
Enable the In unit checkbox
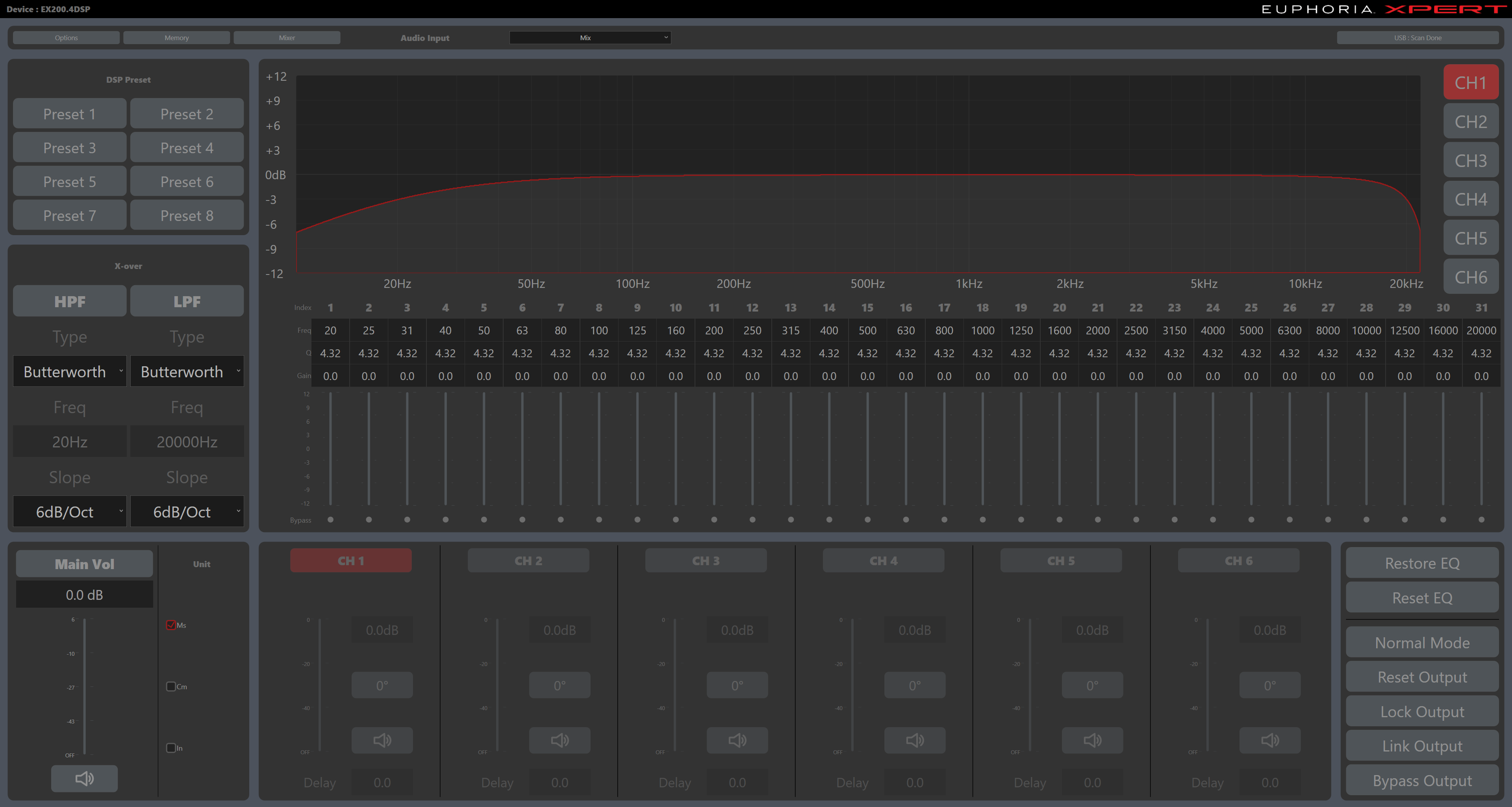[171, 748]
